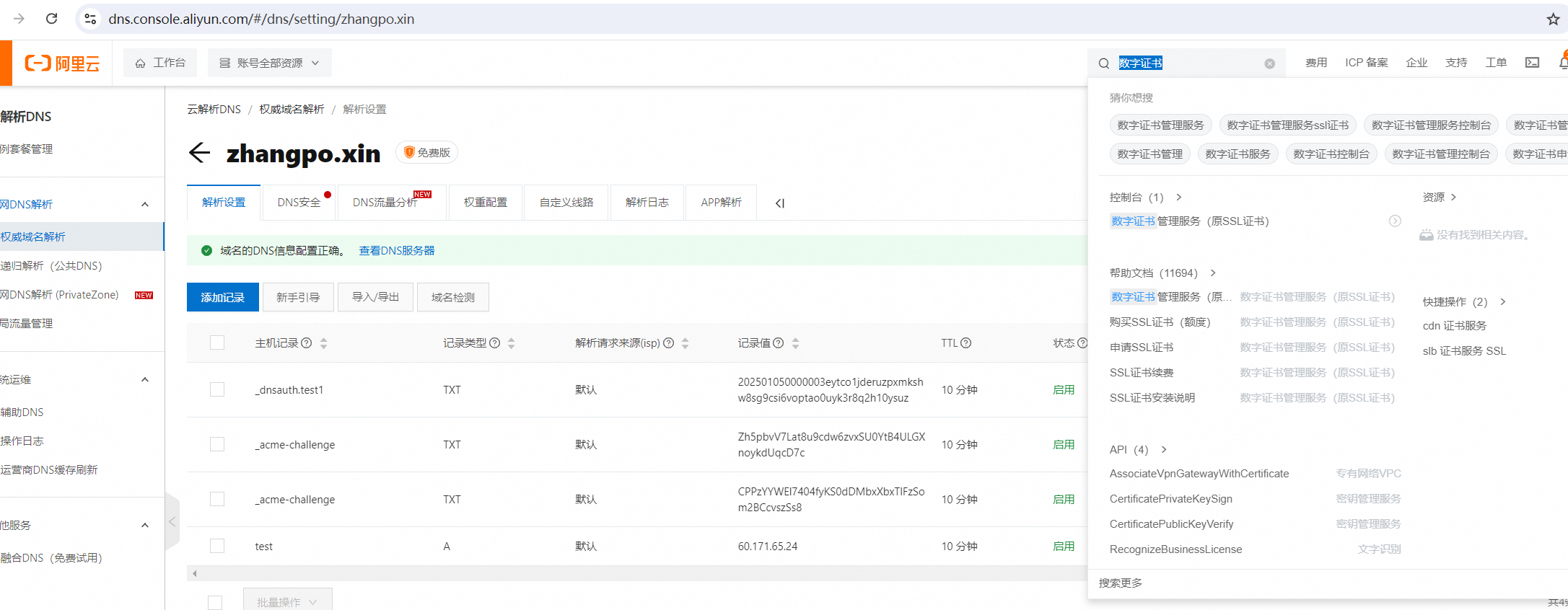Open site information icon in the address bar
Viewport: 1568px width, 610px height.
[x=90, y=19]
